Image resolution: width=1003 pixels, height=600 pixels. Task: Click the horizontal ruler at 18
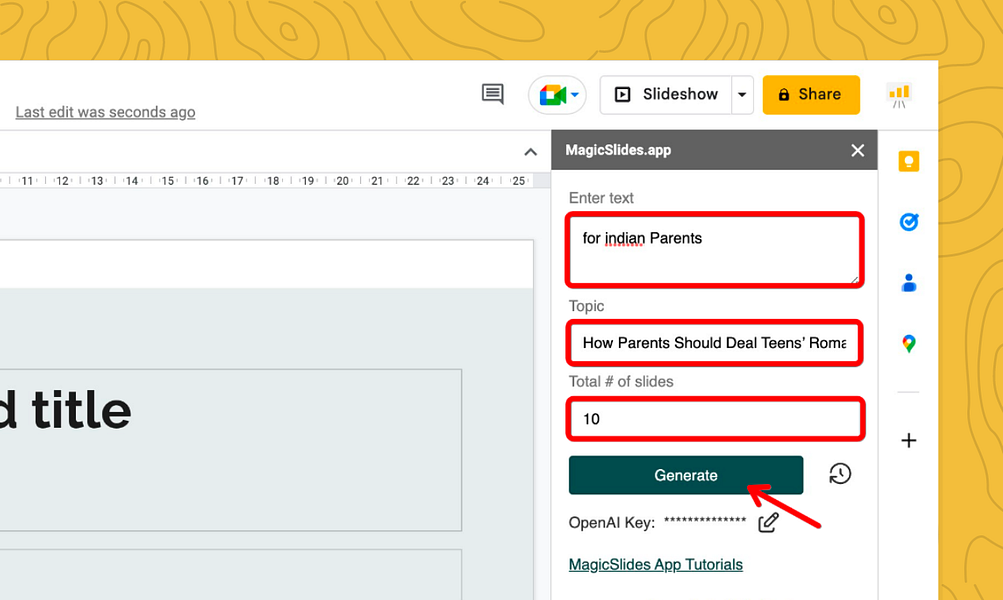tap(273, 181)
